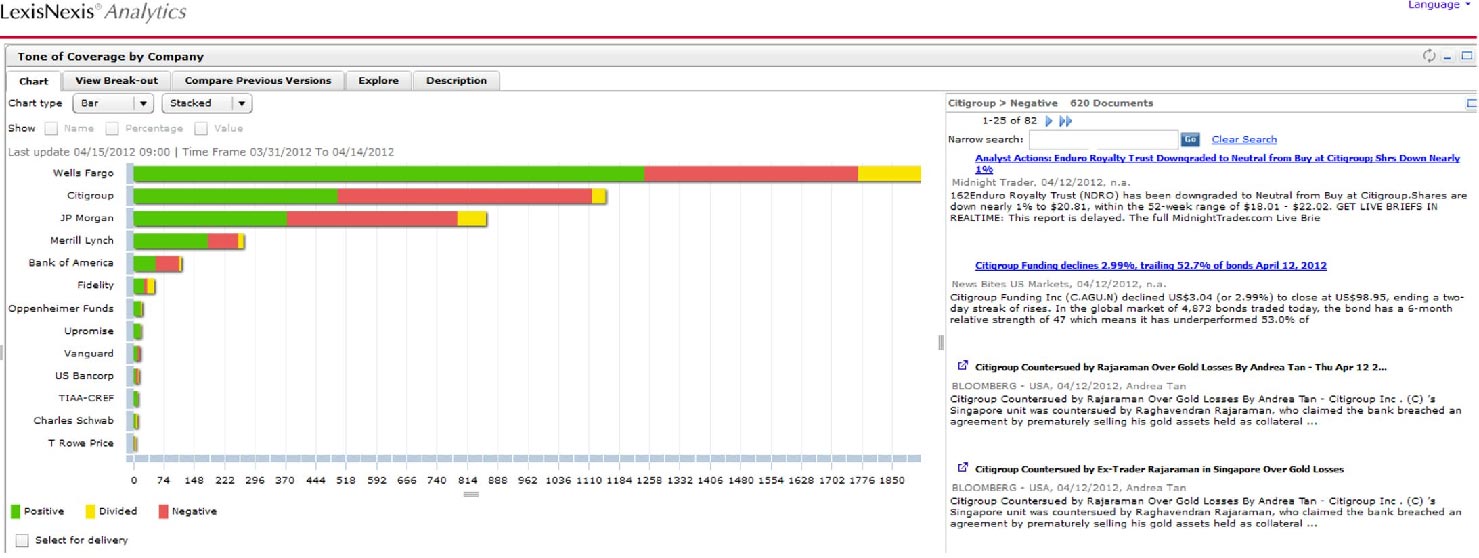1479x558 pixels.
Task: Switch to the Chart tab
Action: (34, 81)
